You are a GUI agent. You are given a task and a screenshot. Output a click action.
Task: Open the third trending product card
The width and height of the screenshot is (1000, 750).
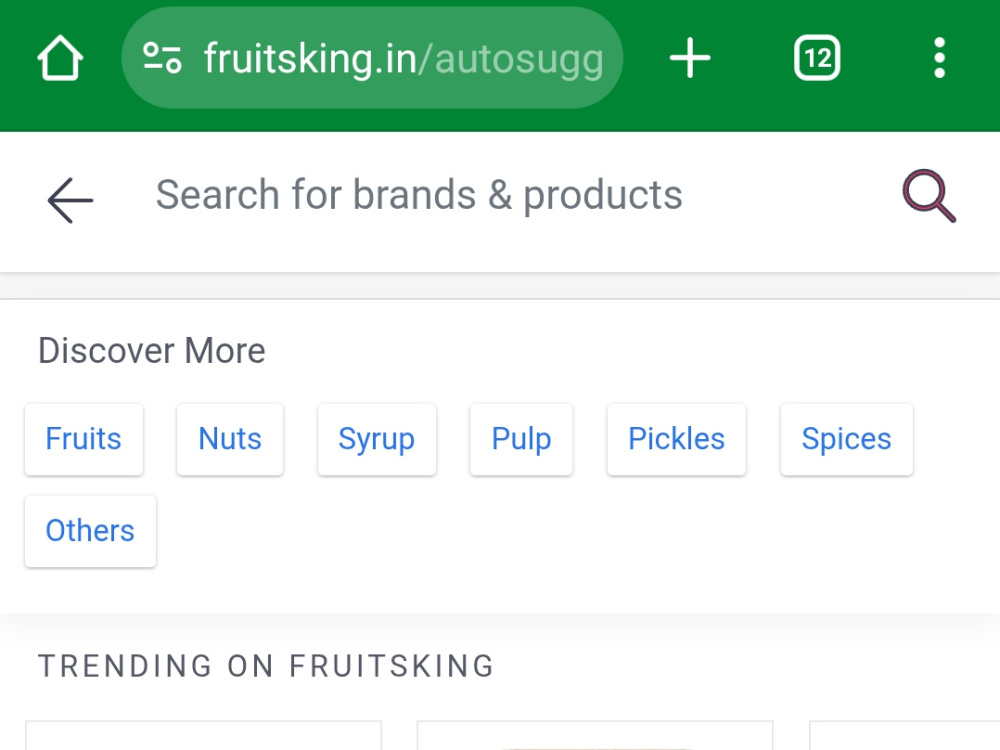pyautogui.click(x=904, y=735)
